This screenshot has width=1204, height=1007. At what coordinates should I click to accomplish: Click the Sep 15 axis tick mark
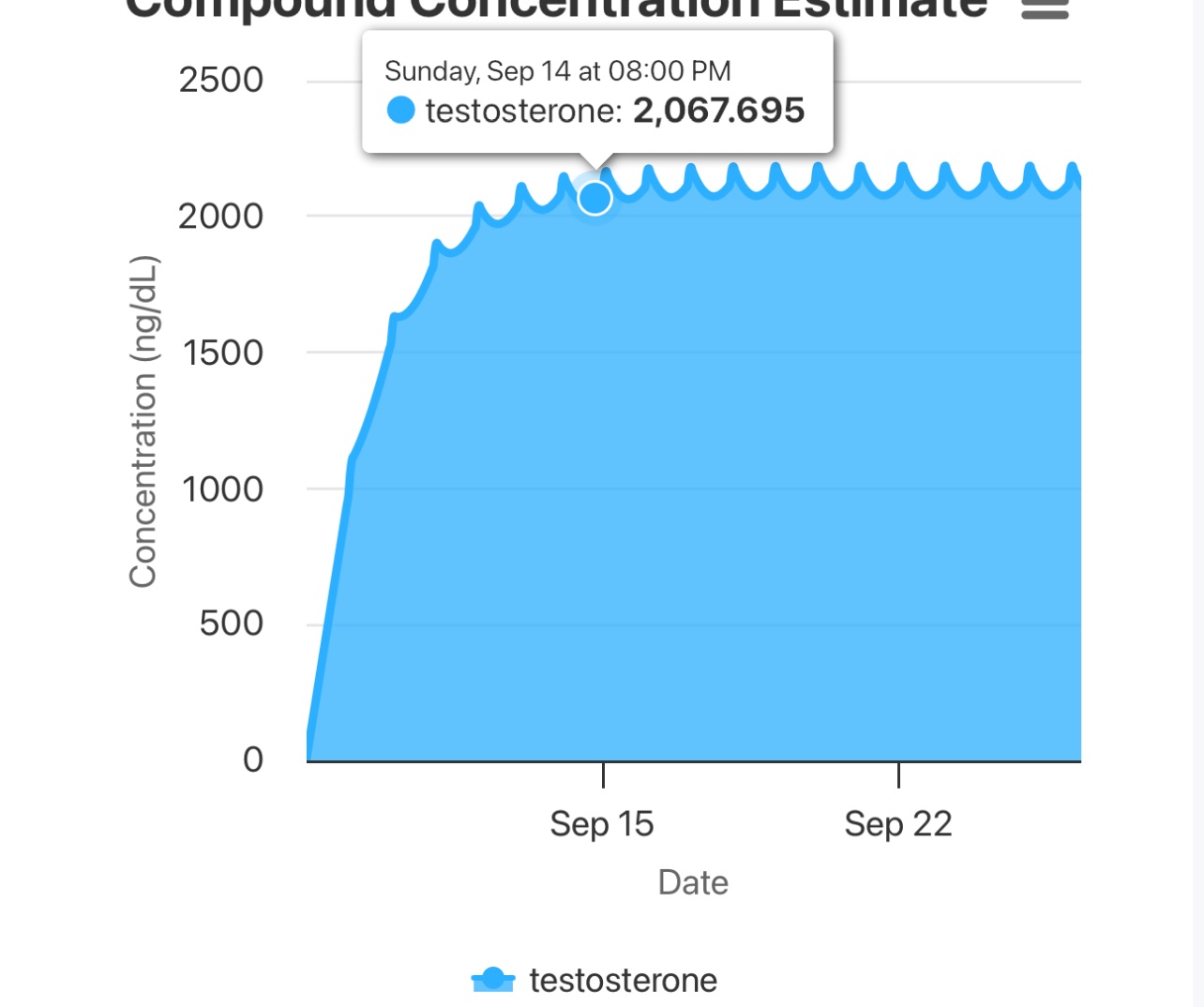(603, 774)
